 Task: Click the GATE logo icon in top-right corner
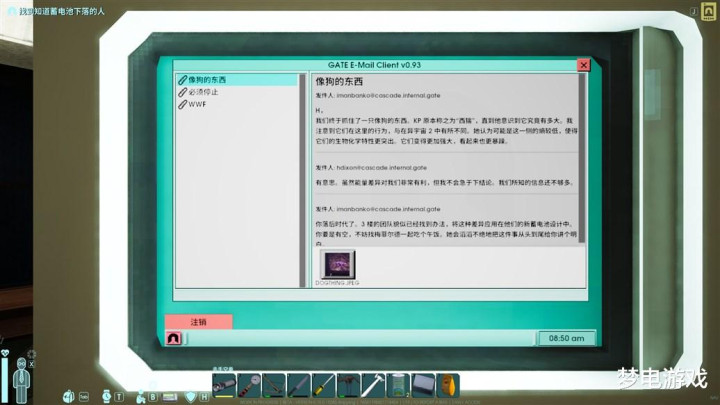pos(709,11)
